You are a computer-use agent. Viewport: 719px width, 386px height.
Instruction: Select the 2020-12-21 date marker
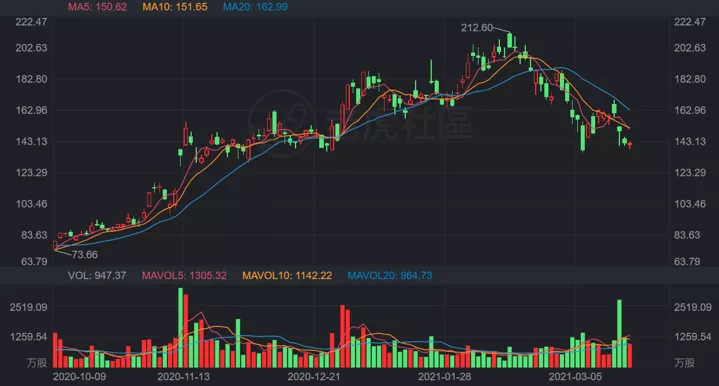(314, 377)
